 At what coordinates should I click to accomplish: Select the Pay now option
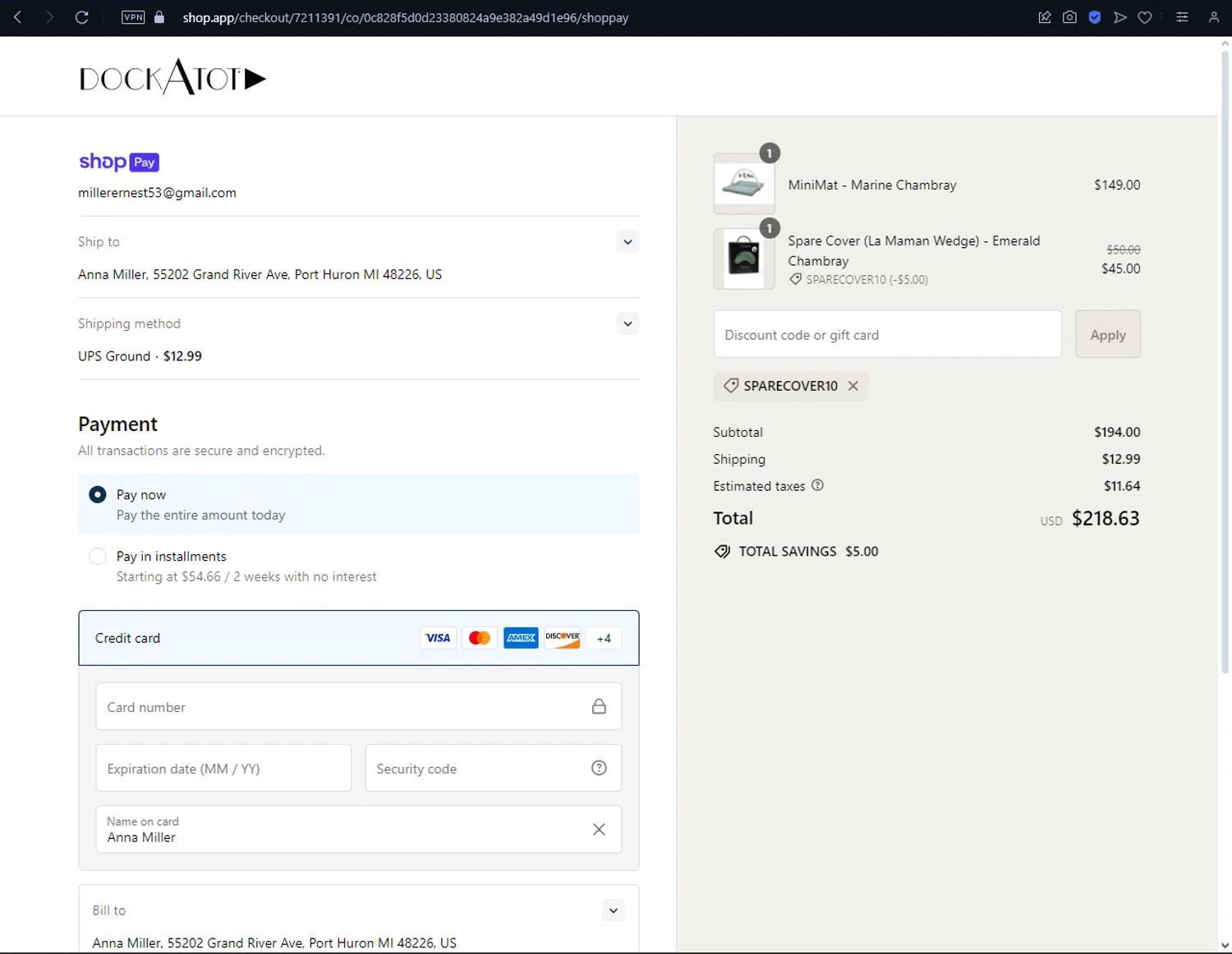[359, 504]
